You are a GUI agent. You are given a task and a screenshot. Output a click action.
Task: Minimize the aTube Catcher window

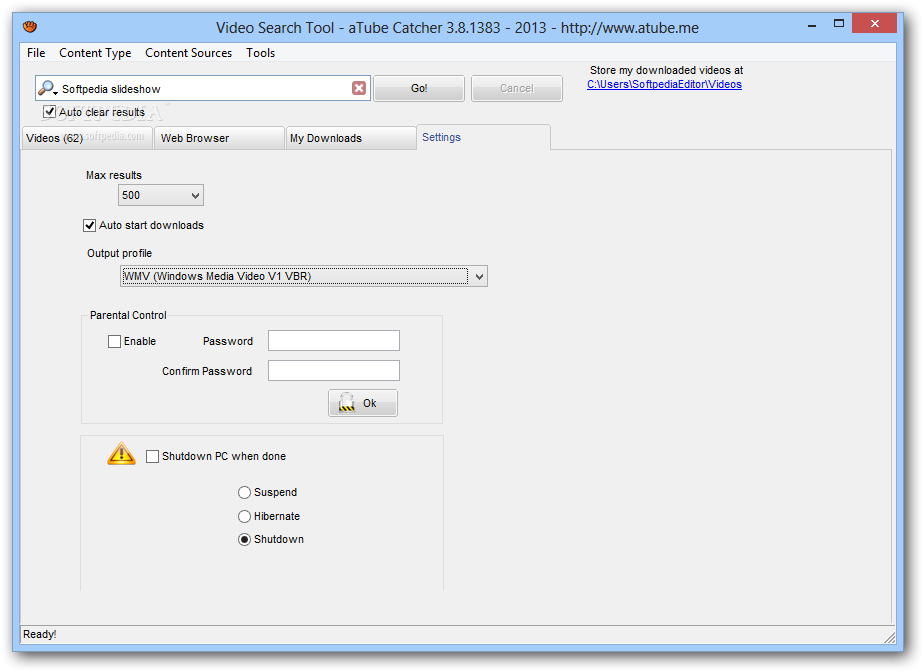point(812,25)
